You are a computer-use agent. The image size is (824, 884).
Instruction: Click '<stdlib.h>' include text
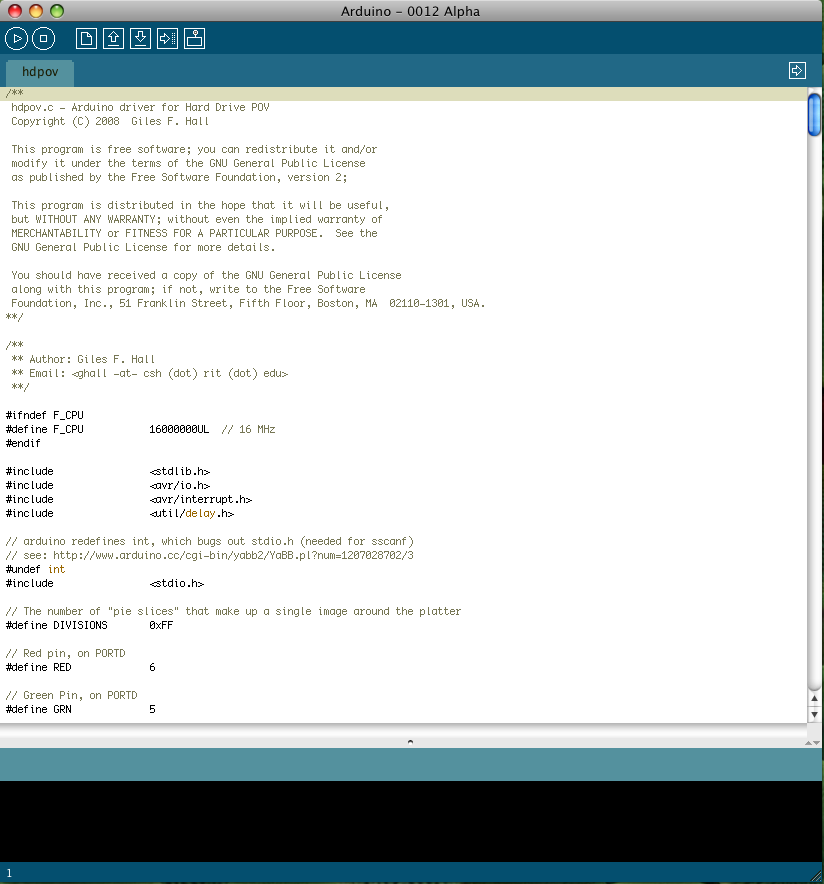pos(180,471)
